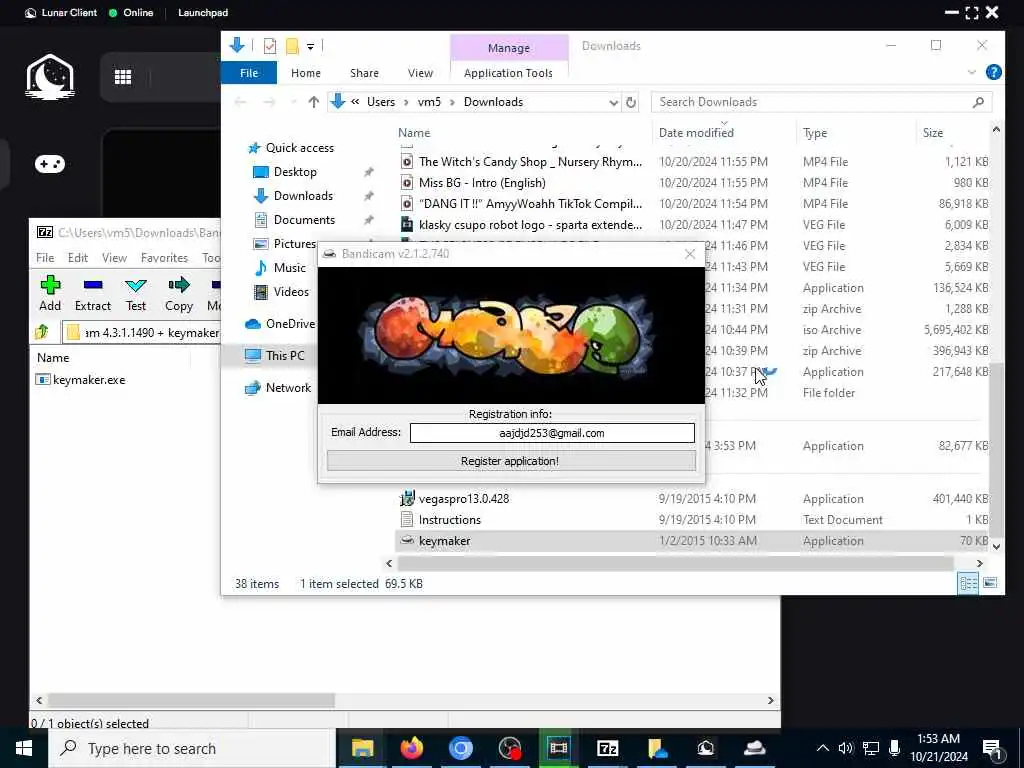1024x768 pixels.
Task: Switch to Large icons view in Explorer
Action: (x=990, y=583)
